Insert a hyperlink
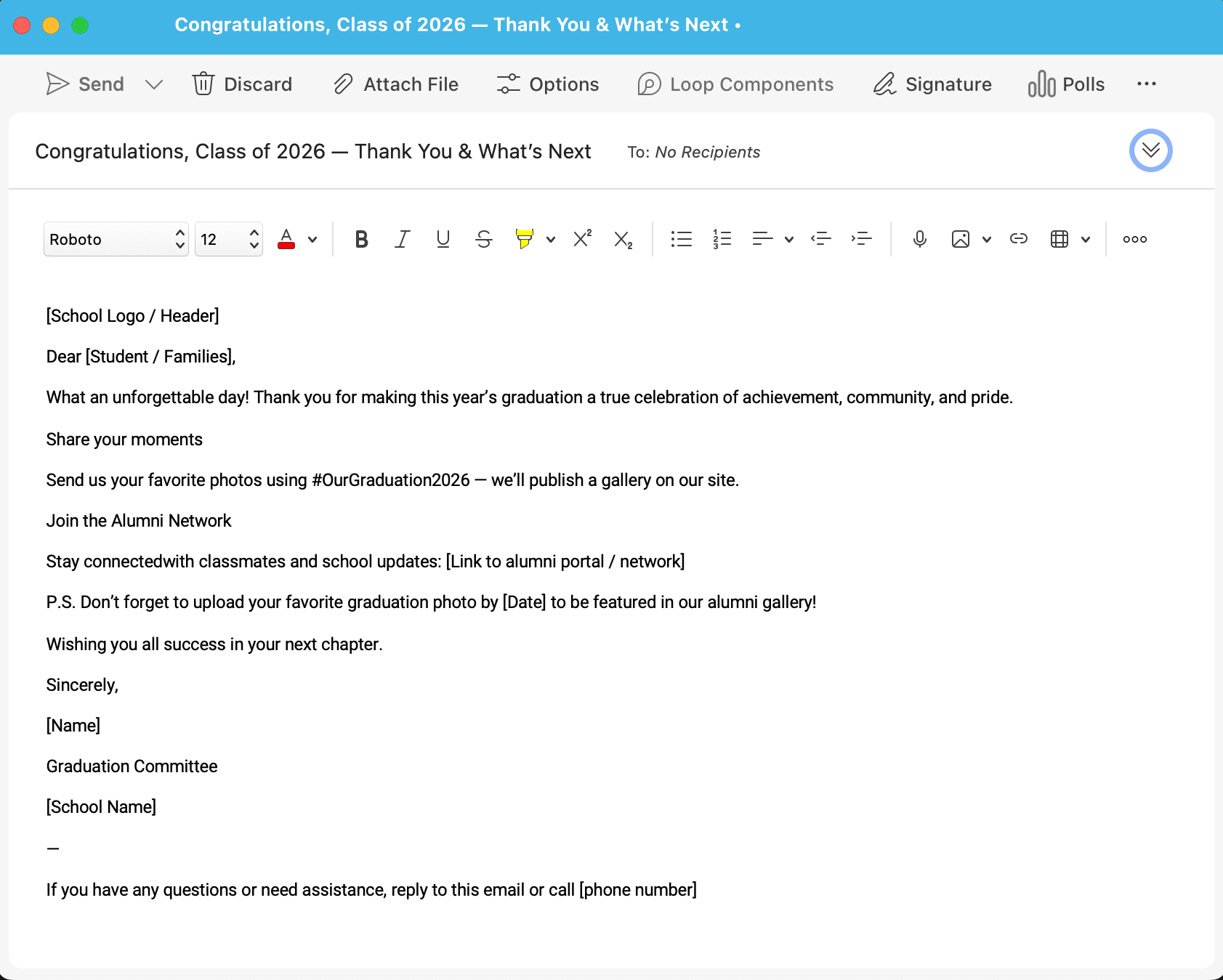This screenshot has width=1223, height=980. tap(1018, 239)
